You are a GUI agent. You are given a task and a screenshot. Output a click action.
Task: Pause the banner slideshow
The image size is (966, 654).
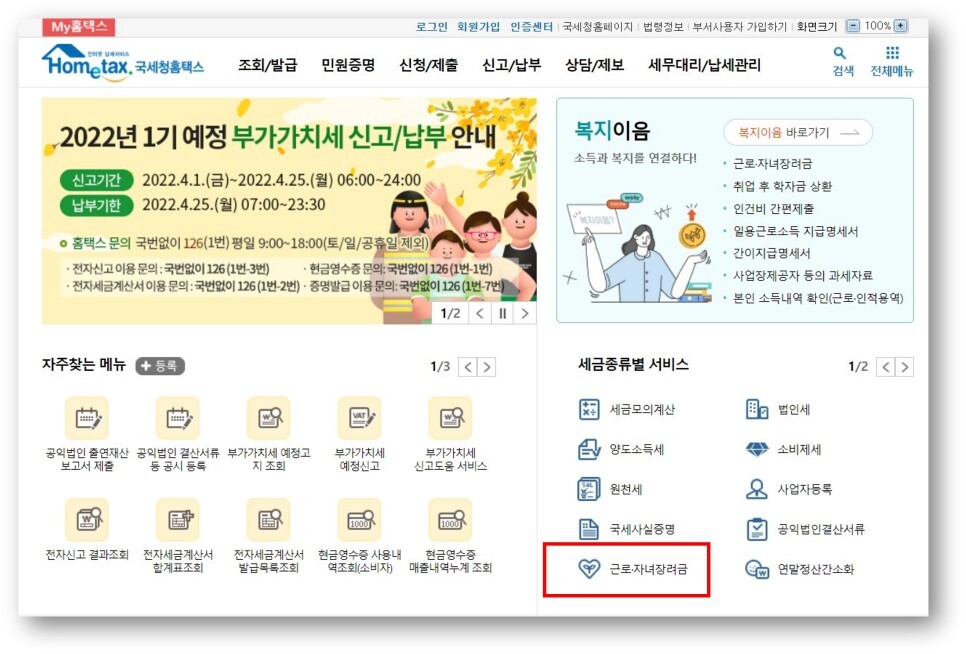click(502, 313)
